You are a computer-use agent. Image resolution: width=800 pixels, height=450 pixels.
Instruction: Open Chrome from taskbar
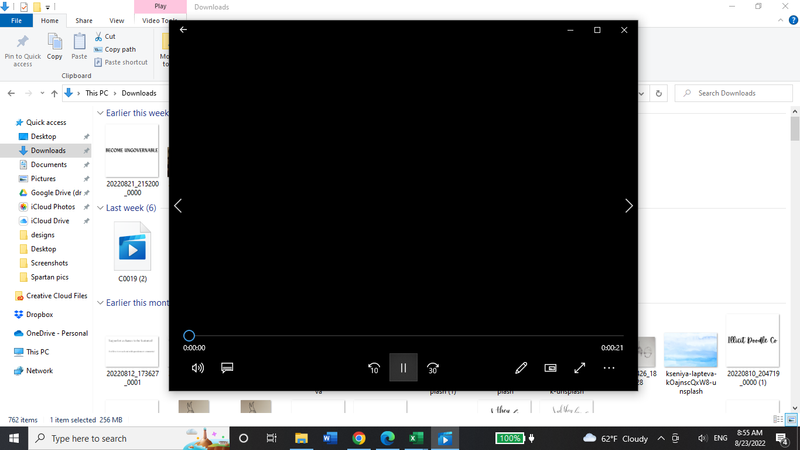359,438
